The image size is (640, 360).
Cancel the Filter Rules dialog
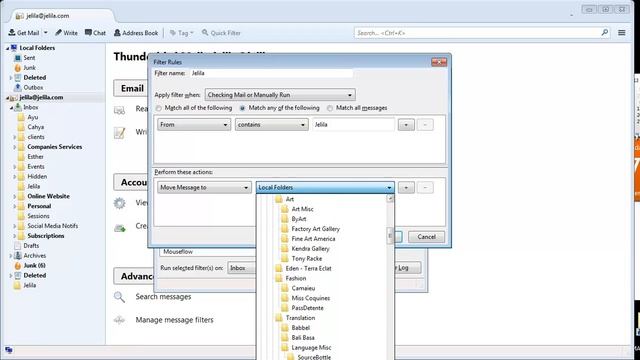point(427,237)
